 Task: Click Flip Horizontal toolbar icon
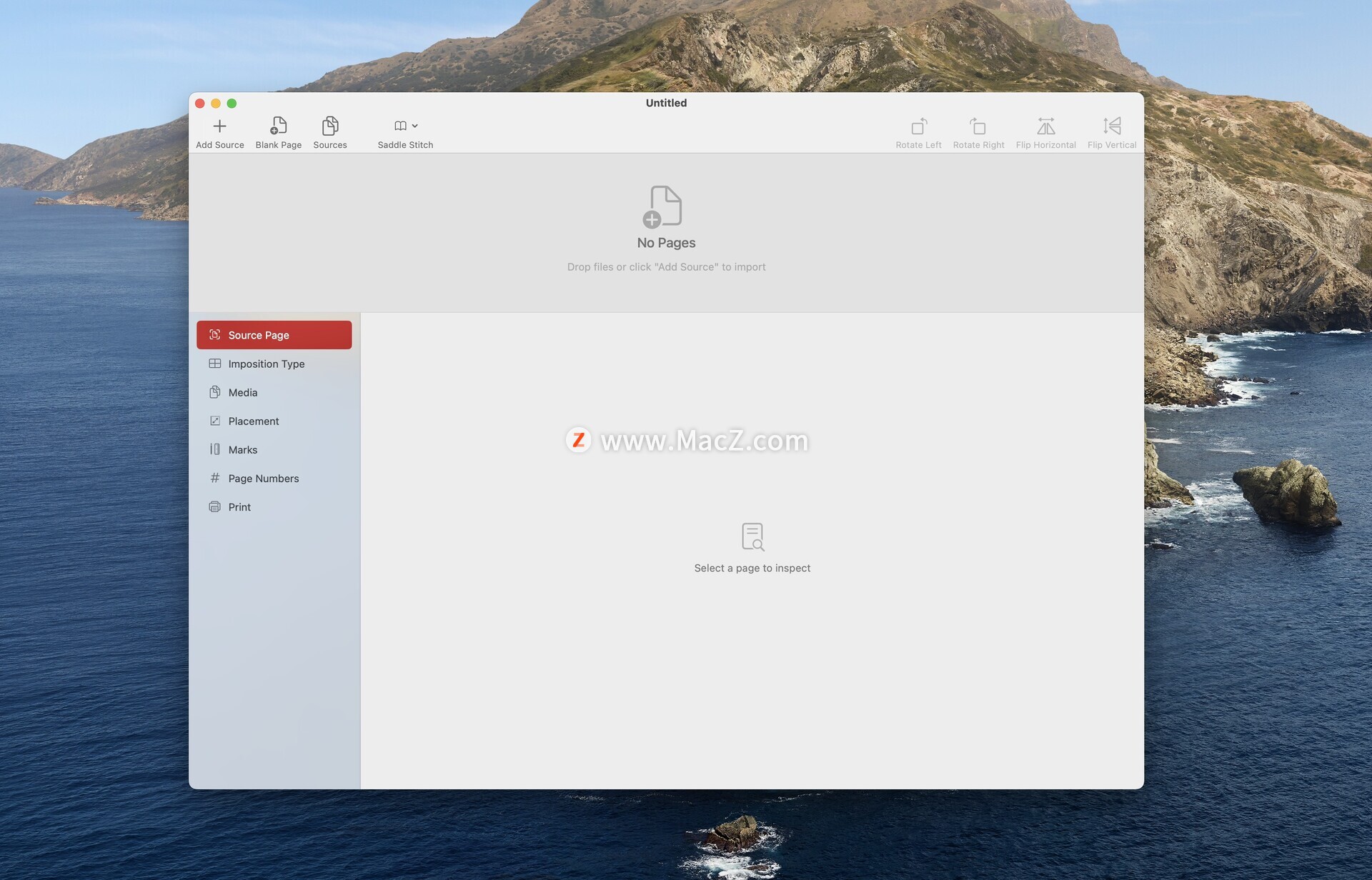[x=1045, y=126]
